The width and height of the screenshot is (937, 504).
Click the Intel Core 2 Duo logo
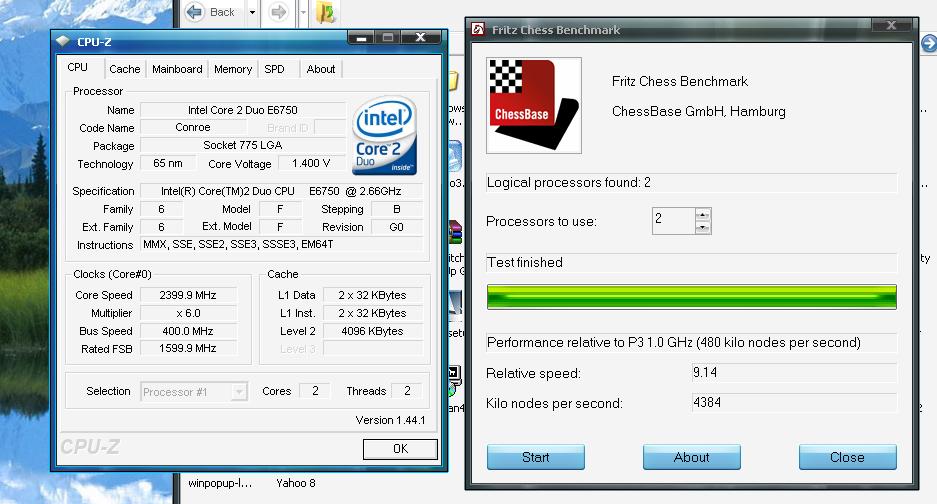[x=384, y=135]
